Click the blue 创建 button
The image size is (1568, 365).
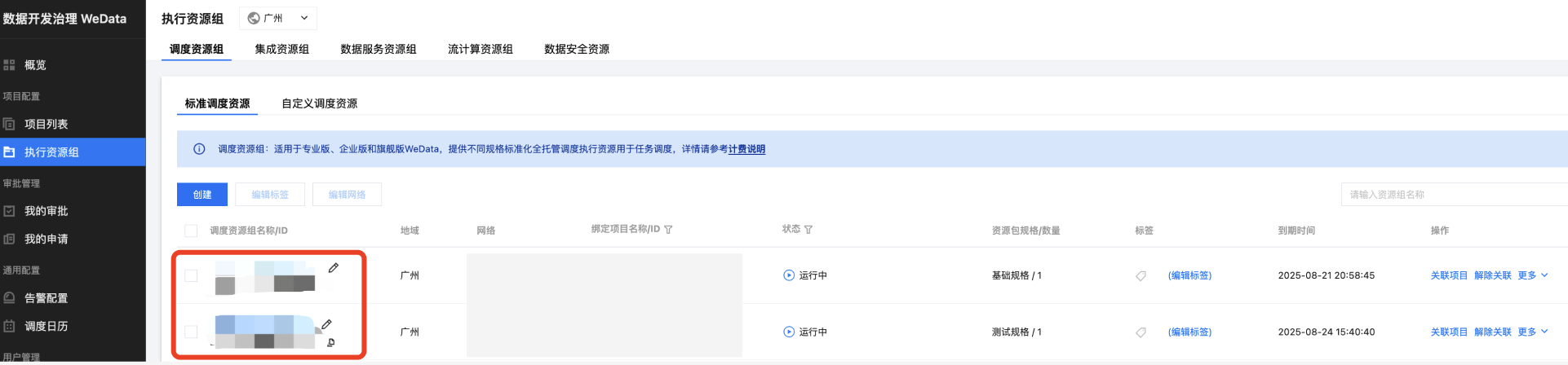tap(202, 195)
